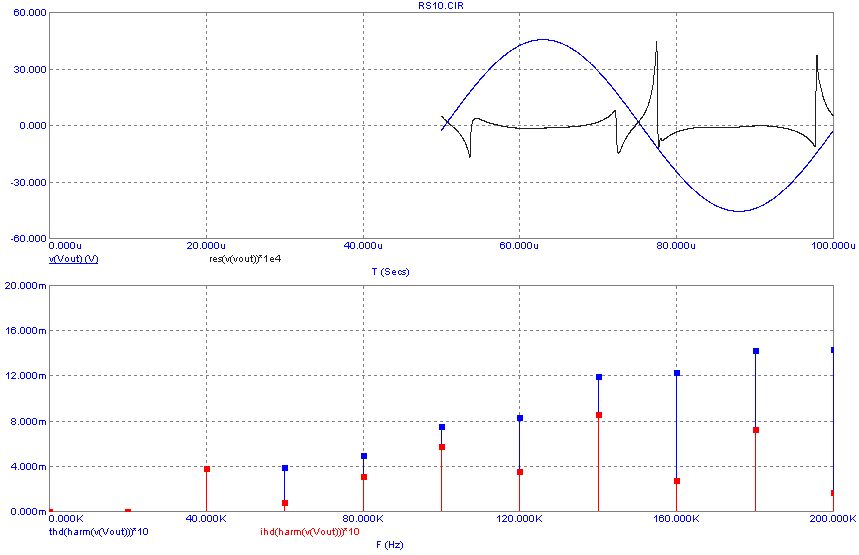The width and height of the screenshot is (859, 555).
Task: Click the 40.000u time axis label
Action: (x=363, y=245)
